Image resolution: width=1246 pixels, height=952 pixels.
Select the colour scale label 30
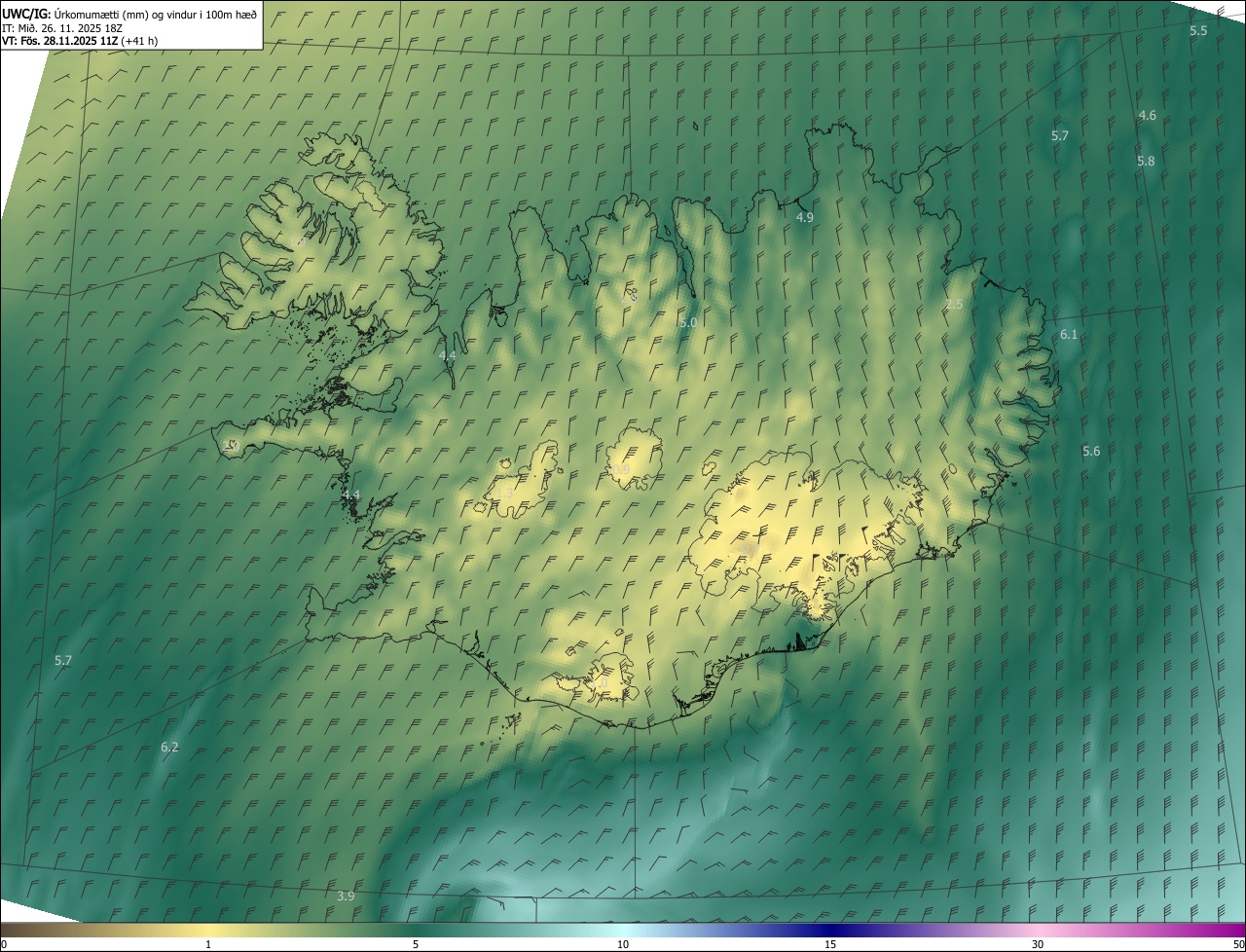pos(1038,944)
